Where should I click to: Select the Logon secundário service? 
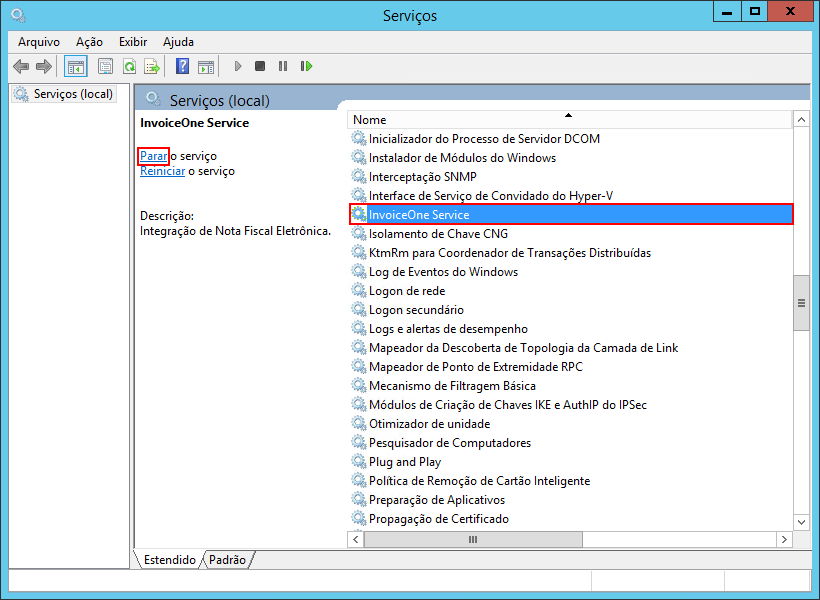click(x=416, y=310)
